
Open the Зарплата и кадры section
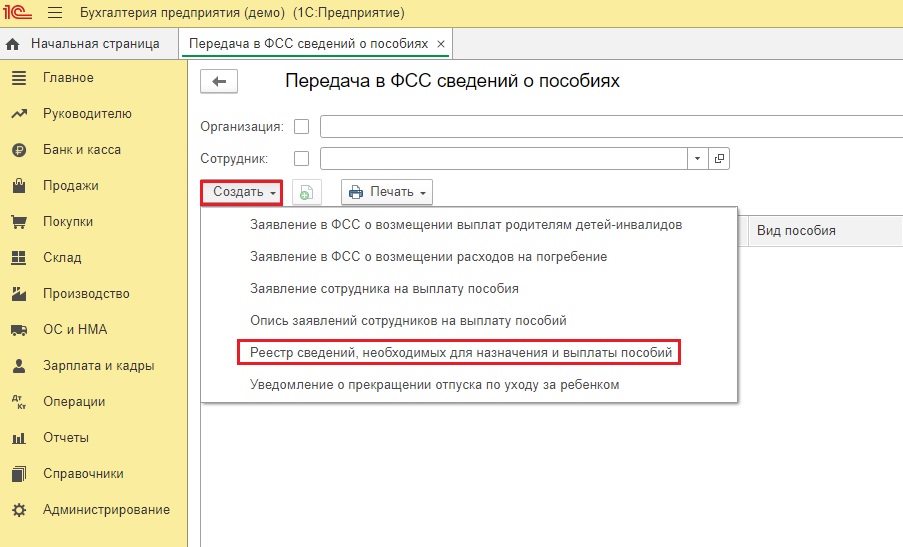[98, 366]
